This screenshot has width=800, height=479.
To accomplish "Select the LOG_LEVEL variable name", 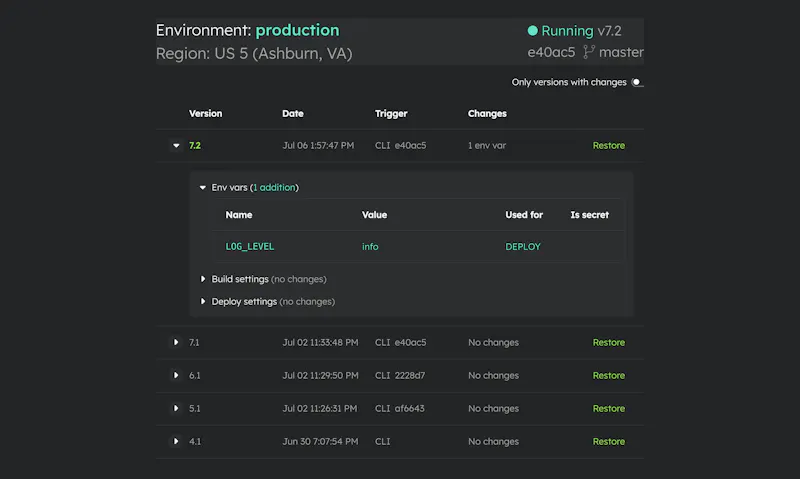I will (249, 246).
